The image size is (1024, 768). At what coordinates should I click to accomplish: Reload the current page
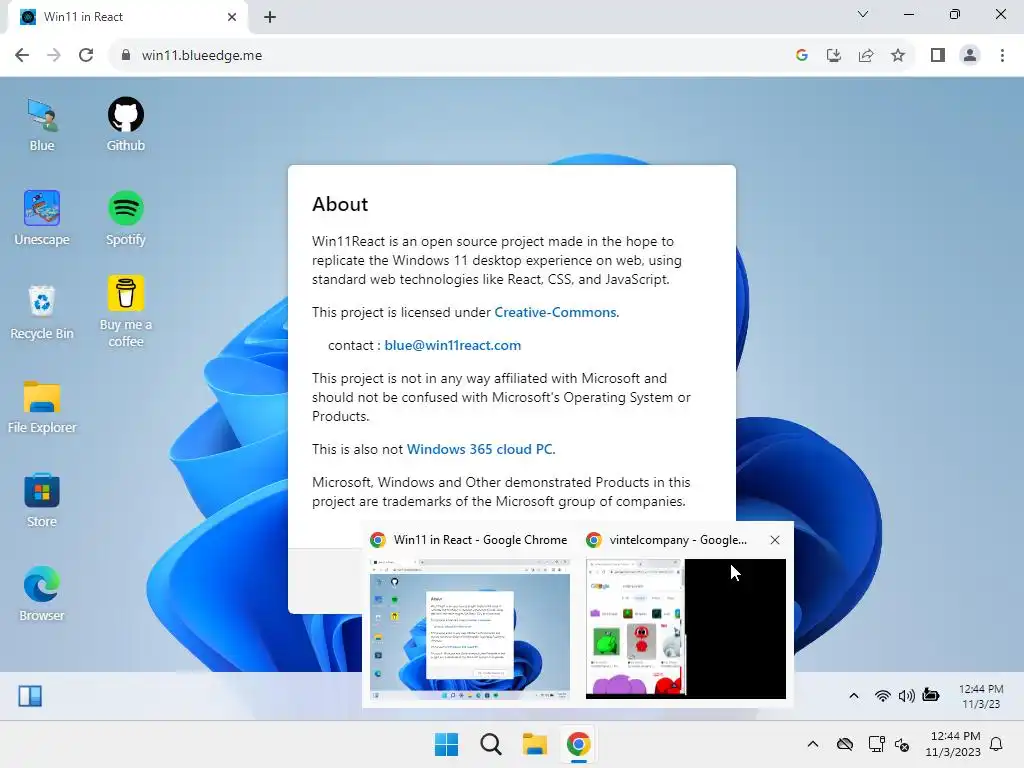[x=86, y=56]
